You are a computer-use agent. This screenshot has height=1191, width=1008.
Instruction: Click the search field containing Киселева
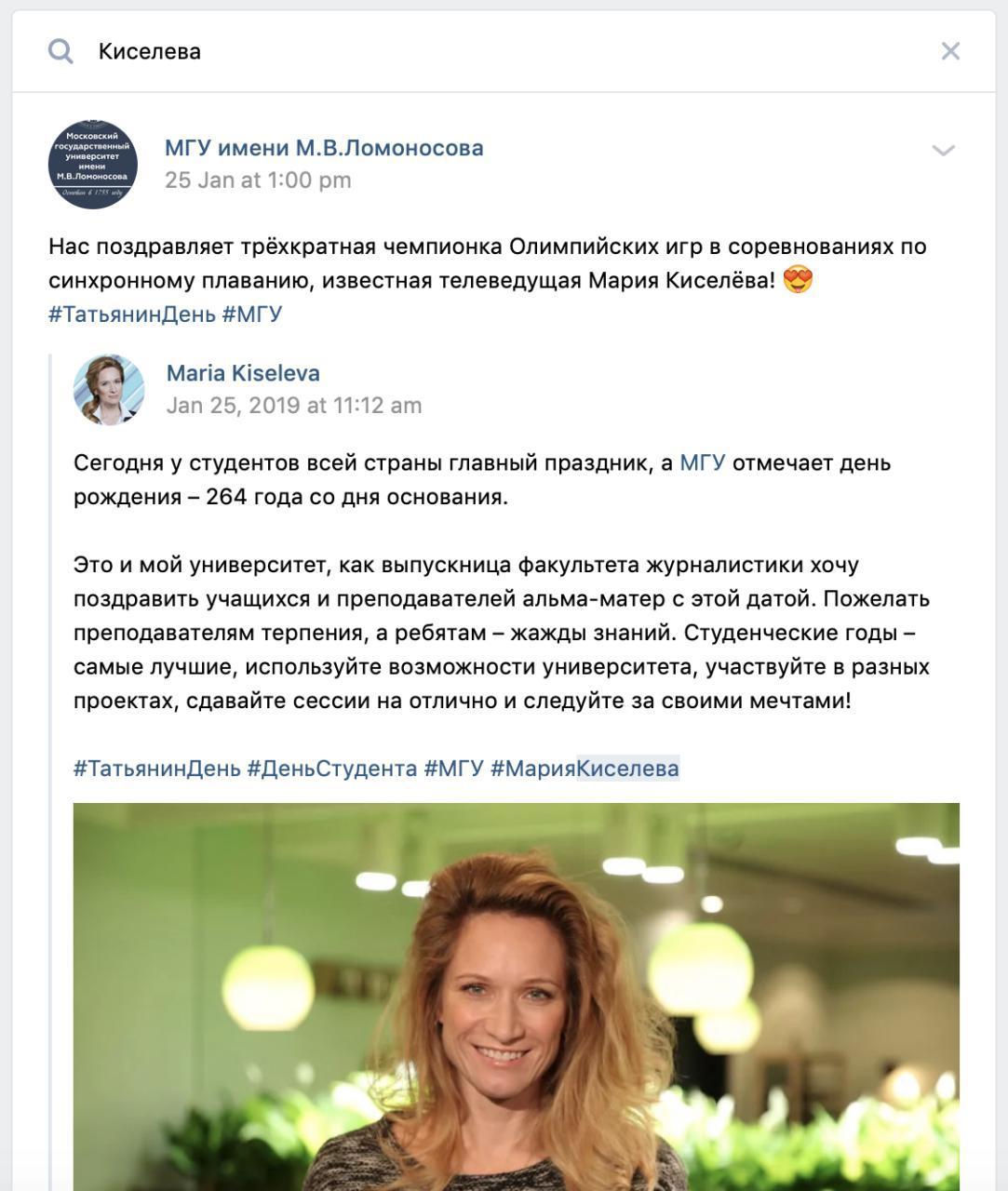pyautogui.click(x=503, y=51)
